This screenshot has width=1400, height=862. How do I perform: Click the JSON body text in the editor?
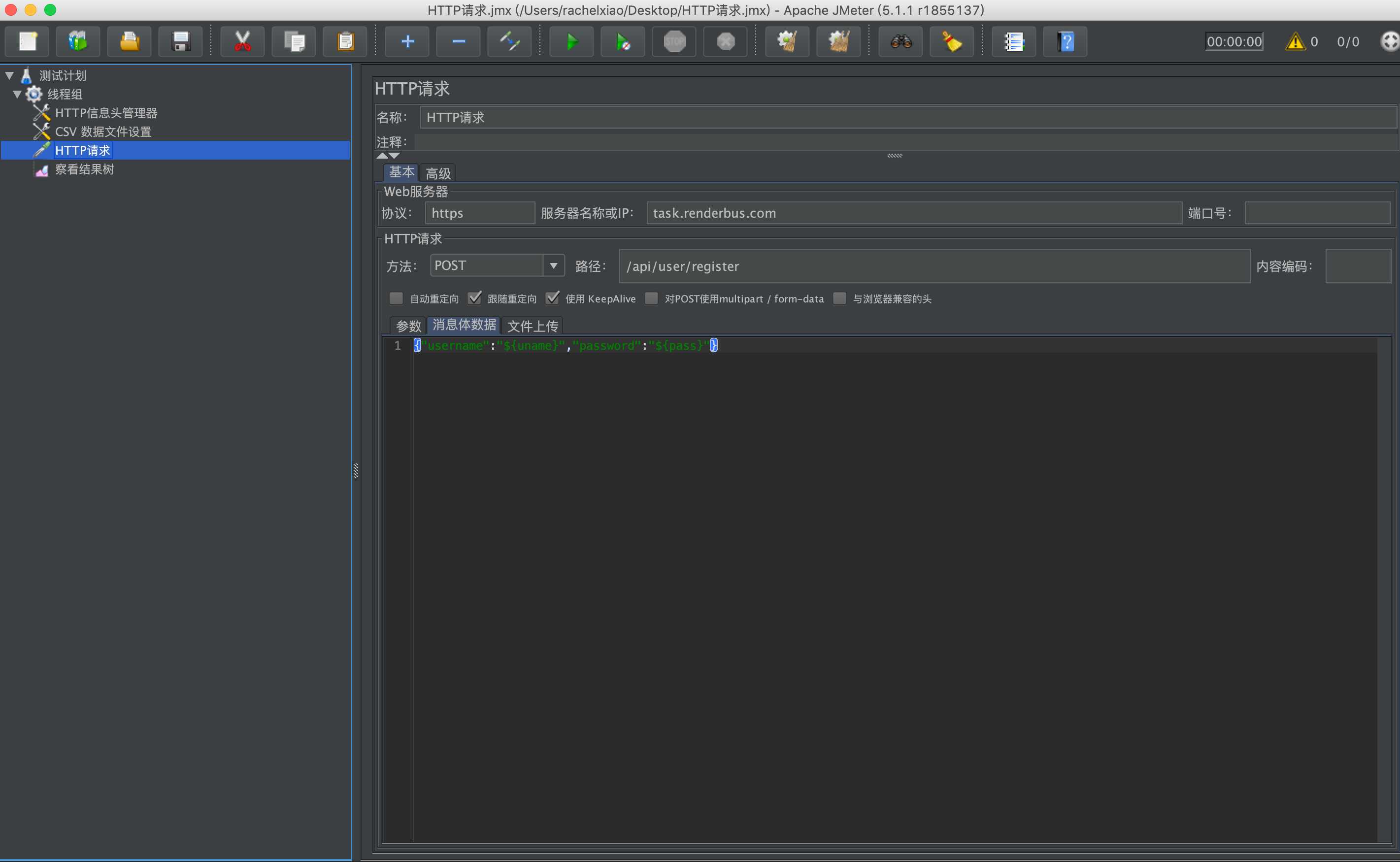(x=566, y=345)
